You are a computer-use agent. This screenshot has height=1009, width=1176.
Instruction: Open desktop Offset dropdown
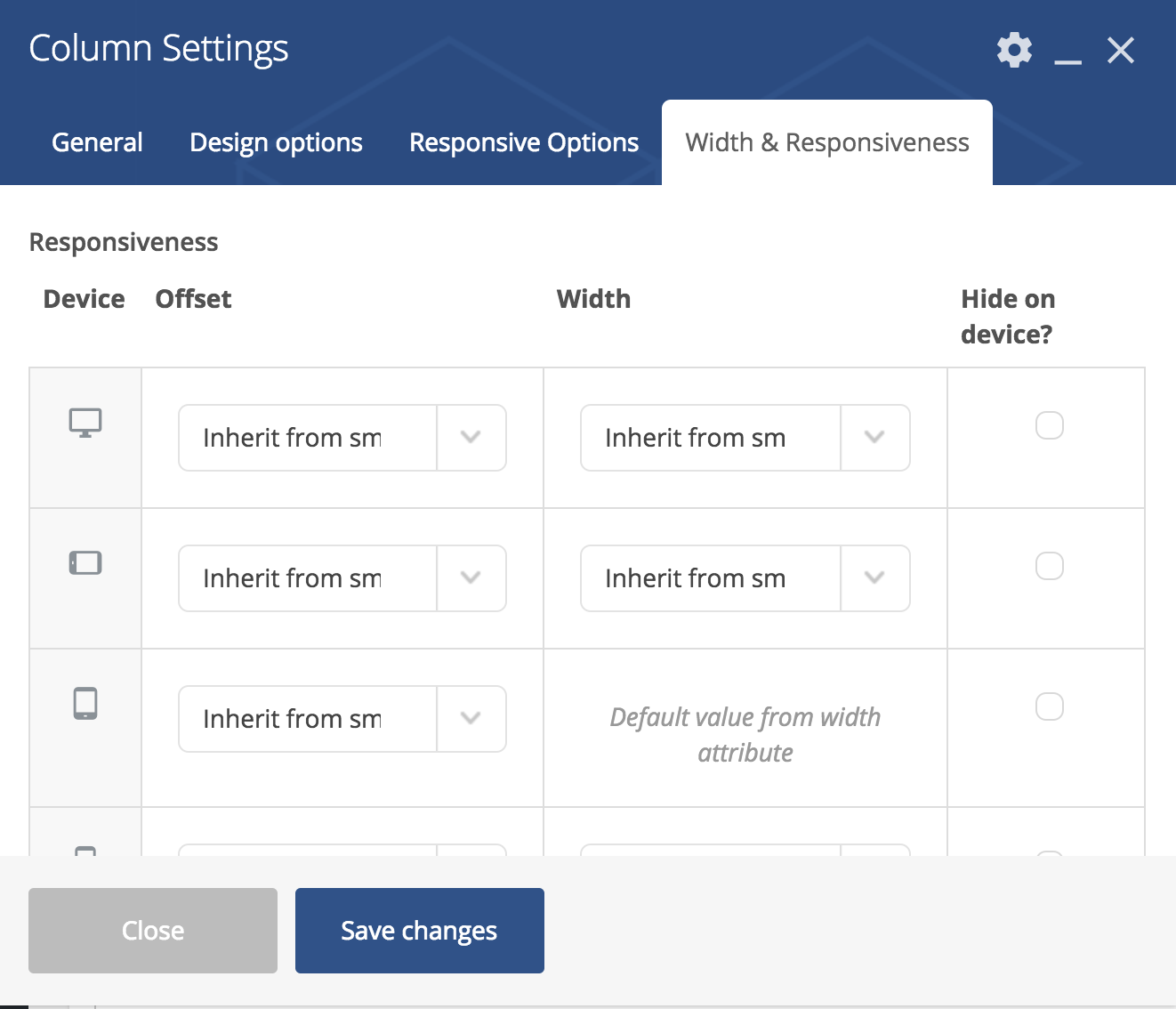(342, 438)
